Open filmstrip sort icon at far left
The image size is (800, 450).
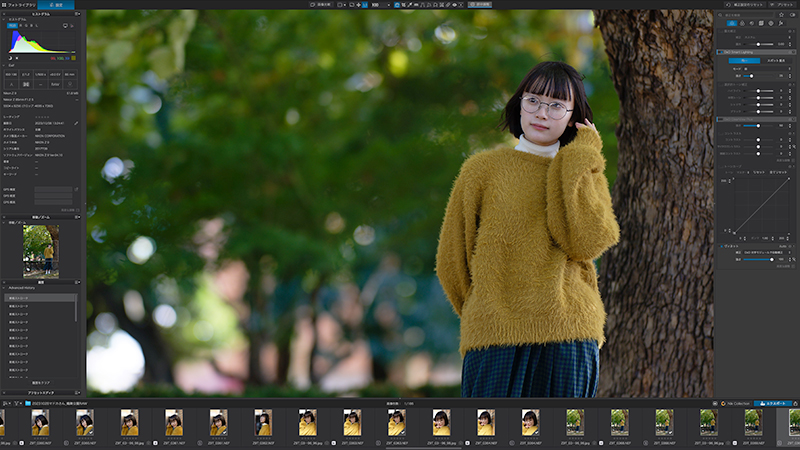[6, 404]
